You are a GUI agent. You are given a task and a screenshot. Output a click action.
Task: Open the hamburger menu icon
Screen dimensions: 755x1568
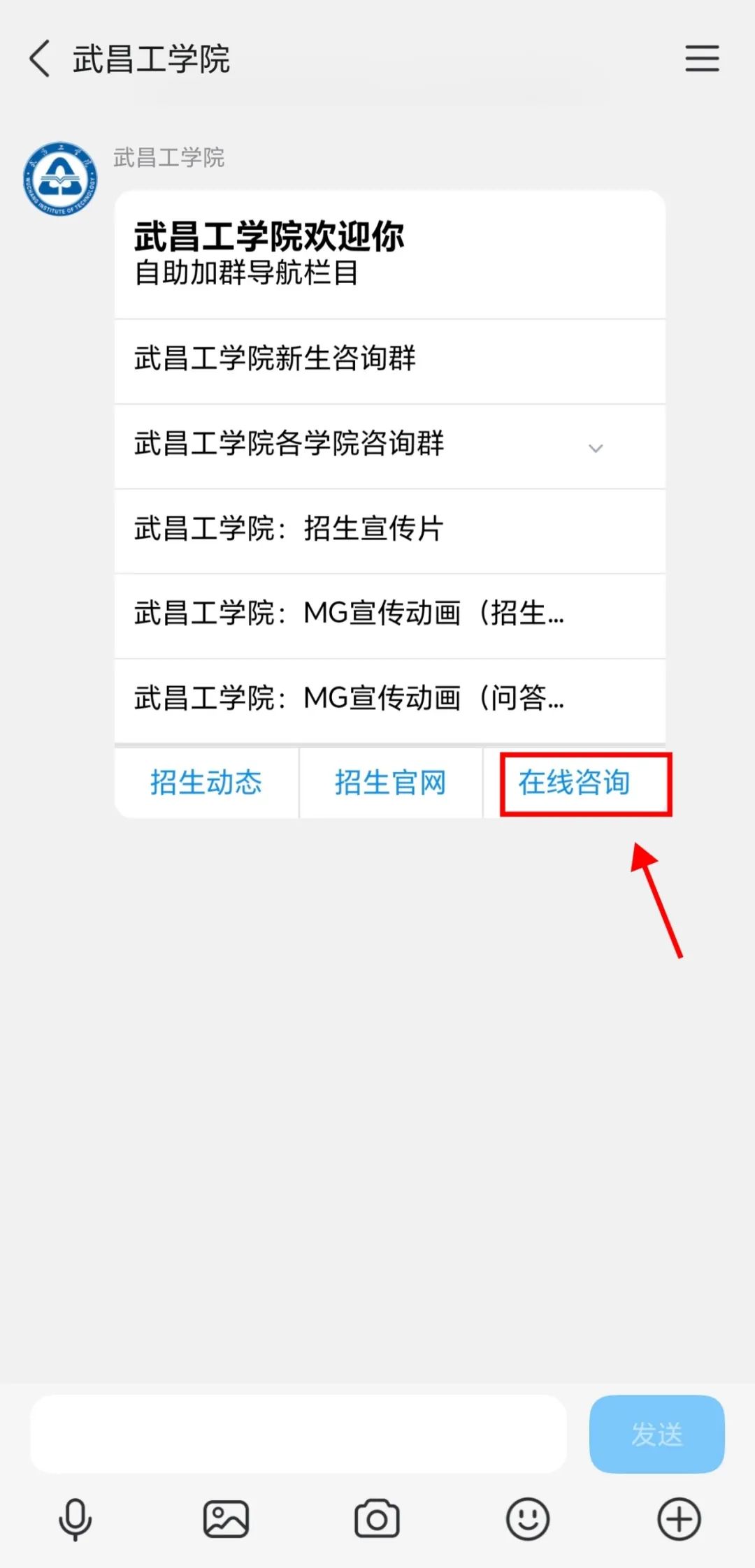point(702,58)
